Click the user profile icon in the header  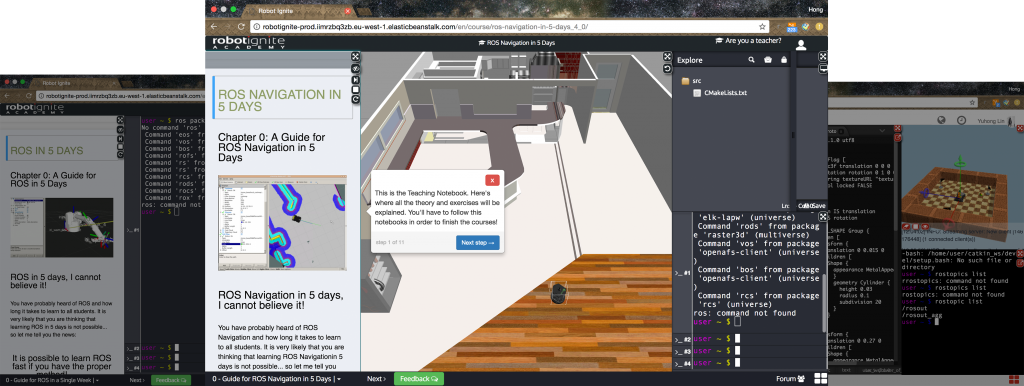tap(801, 45)
